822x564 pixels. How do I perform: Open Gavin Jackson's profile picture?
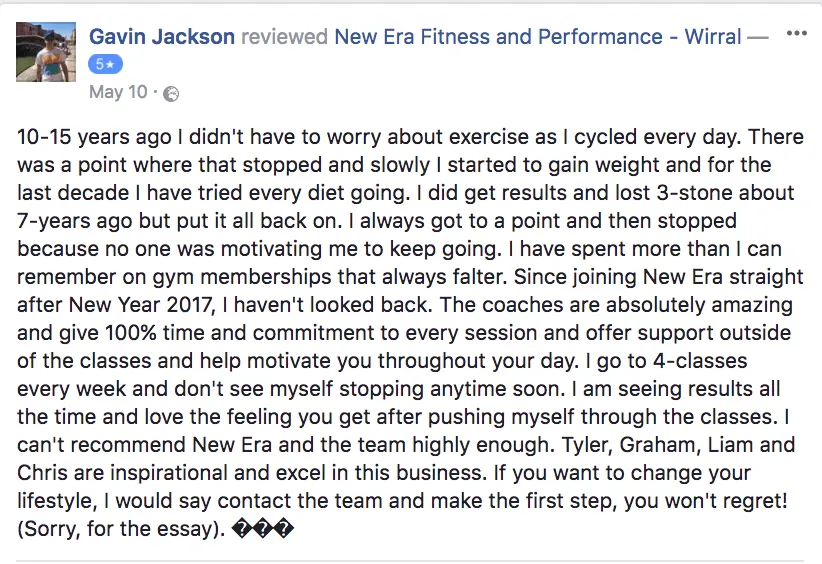pyautogui.click(x=46, y=51)
